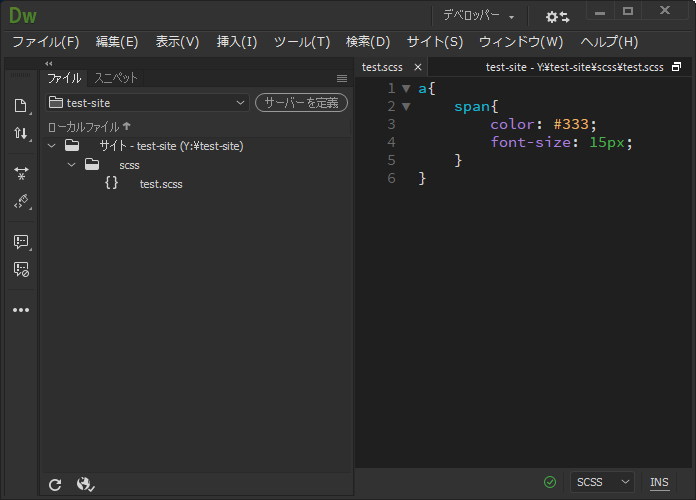Open the three-dots more tools icon
The height and width of the screenshot is (500, 696).
coord(21,310)
